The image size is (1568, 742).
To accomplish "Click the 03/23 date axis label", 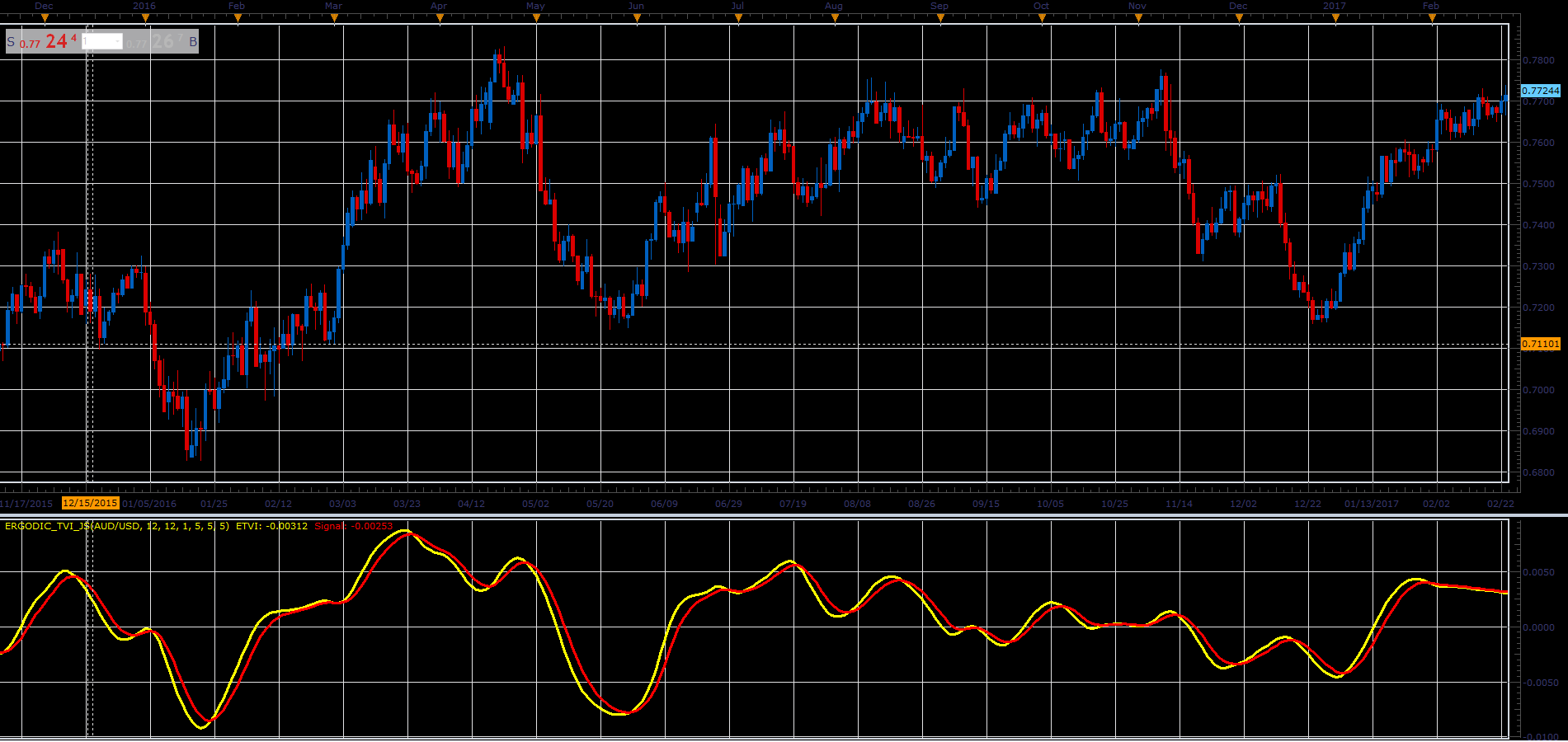I will (x=407, y=504).
